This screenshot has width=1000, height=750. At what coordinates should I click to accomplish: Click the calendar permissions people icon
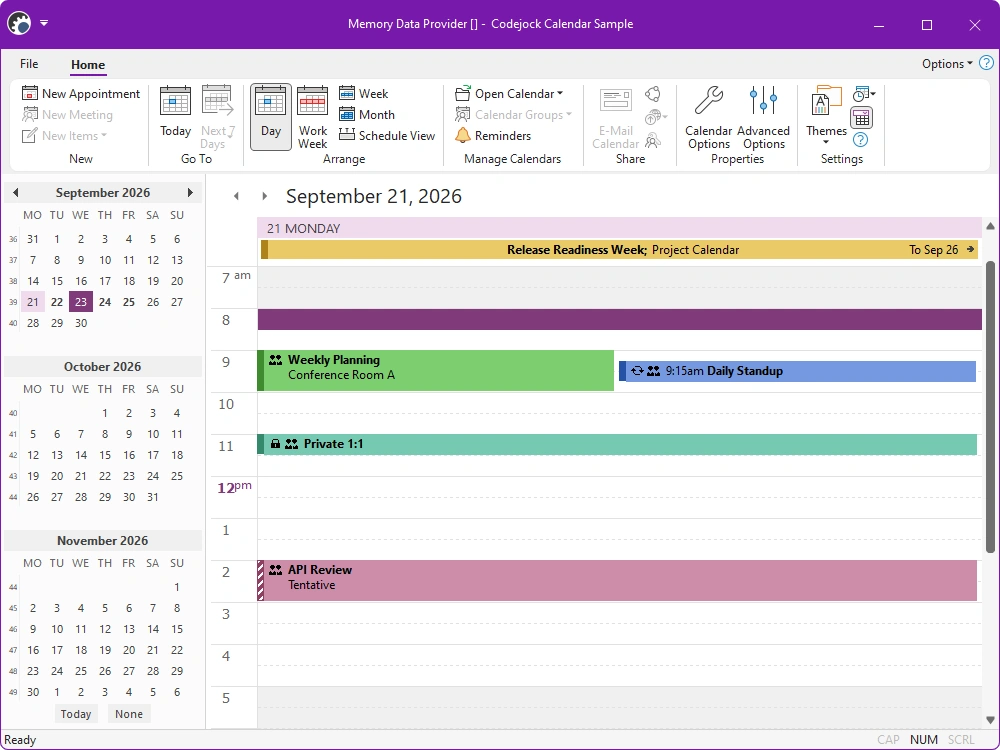click(652, 140)
